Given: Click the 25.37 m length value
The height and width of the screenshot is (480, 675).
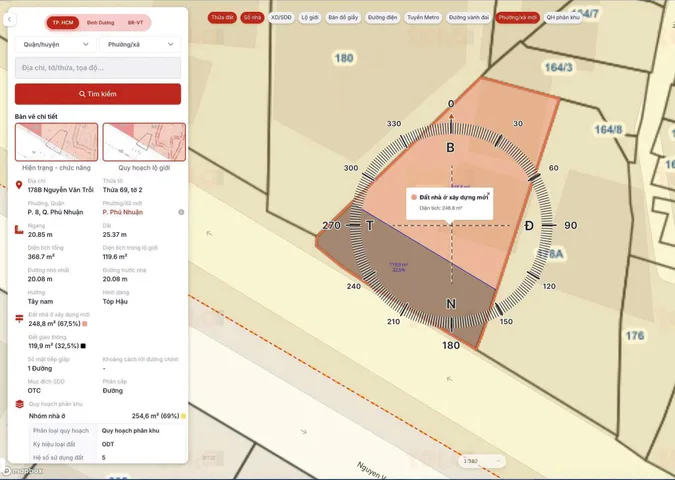Looking at the screenshot, I should pyautogui.click(x=115, y=235).
